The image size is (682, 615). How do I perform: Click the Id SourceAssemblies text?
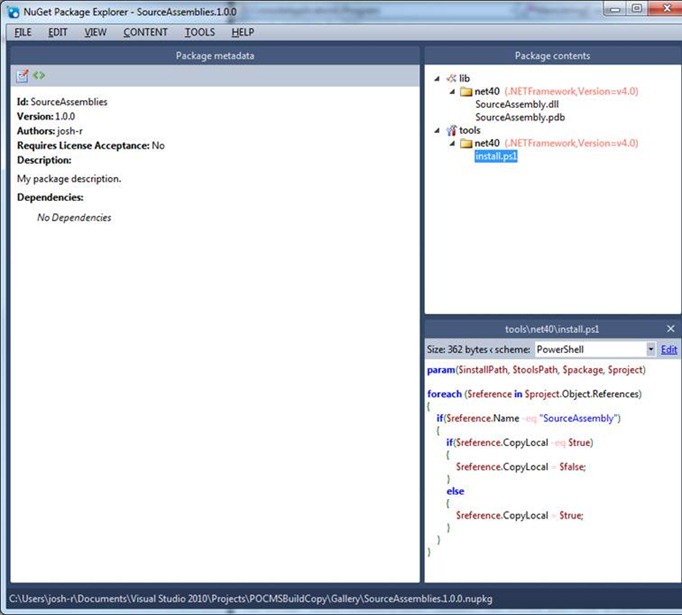tap(62, 102)
